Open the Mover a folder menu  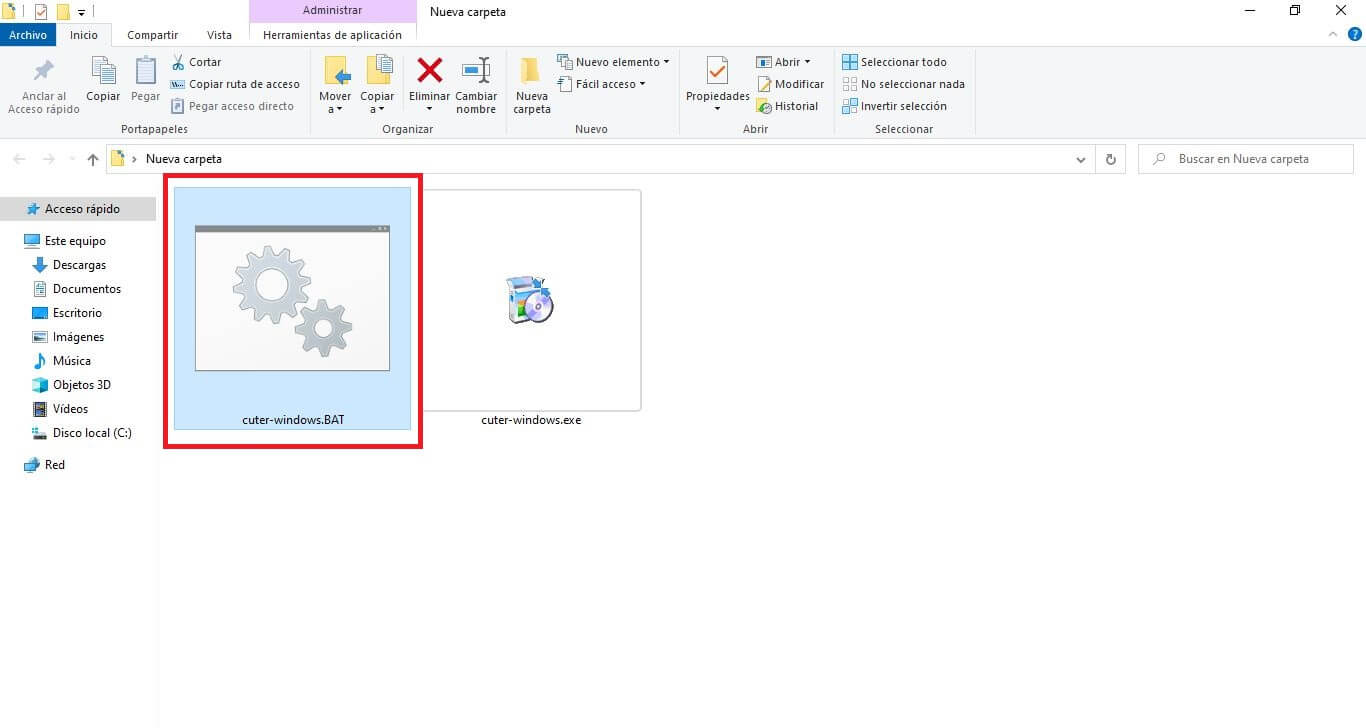pos(335,85)
